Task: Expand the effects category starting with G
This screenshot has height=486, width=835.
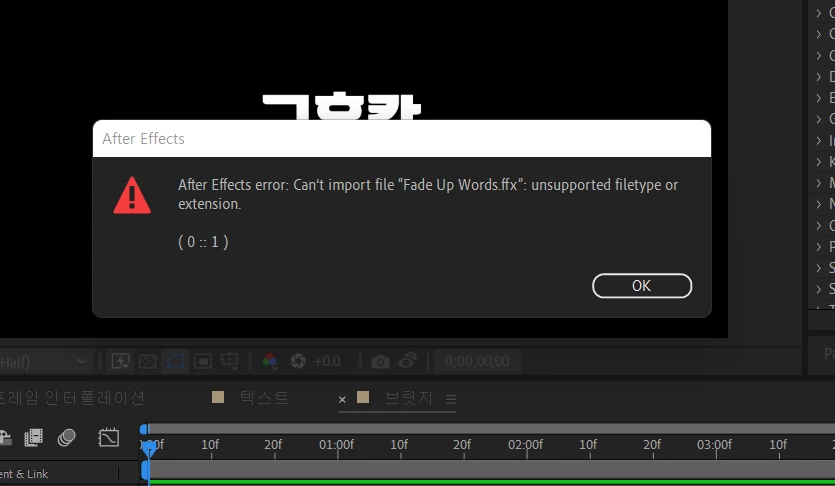Action: tap(818, 119)
